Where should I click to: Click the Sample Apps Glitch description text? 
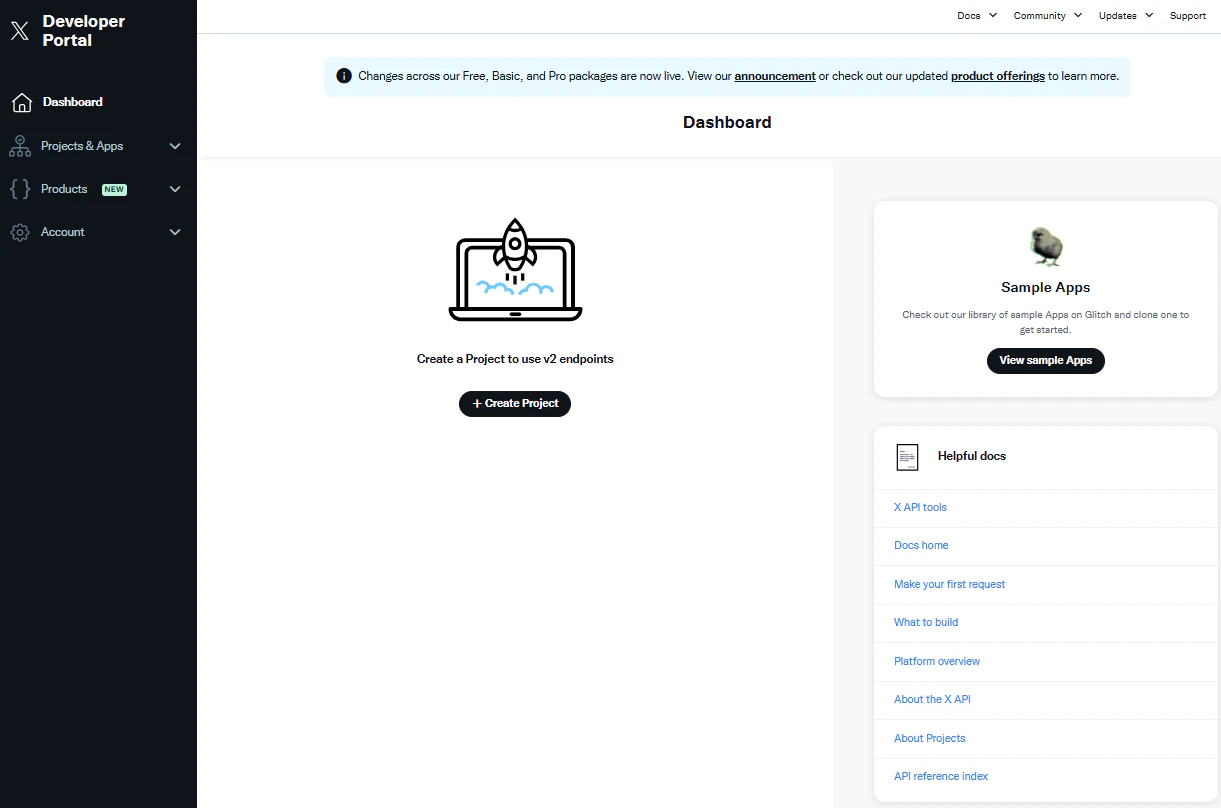pyautogui.click(x=1046, y=322)
